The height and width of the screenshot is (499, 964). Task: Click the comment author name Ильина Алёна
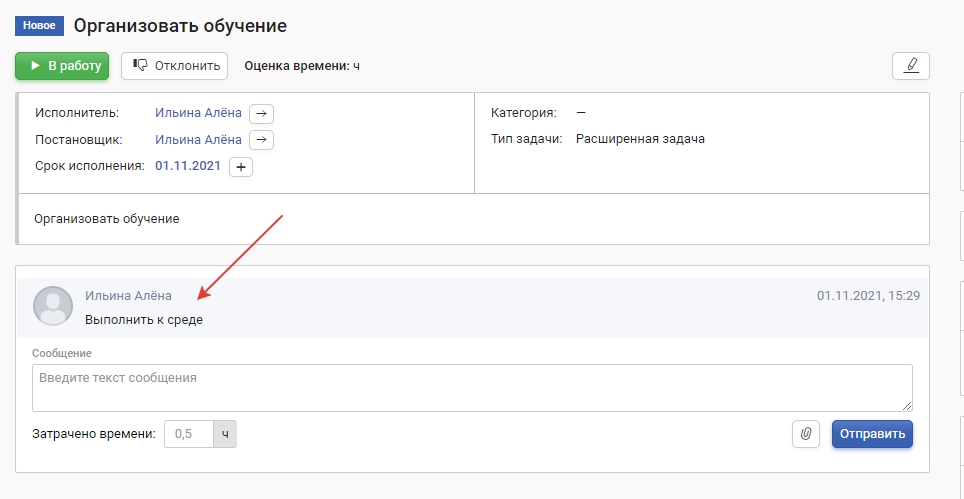128,296
